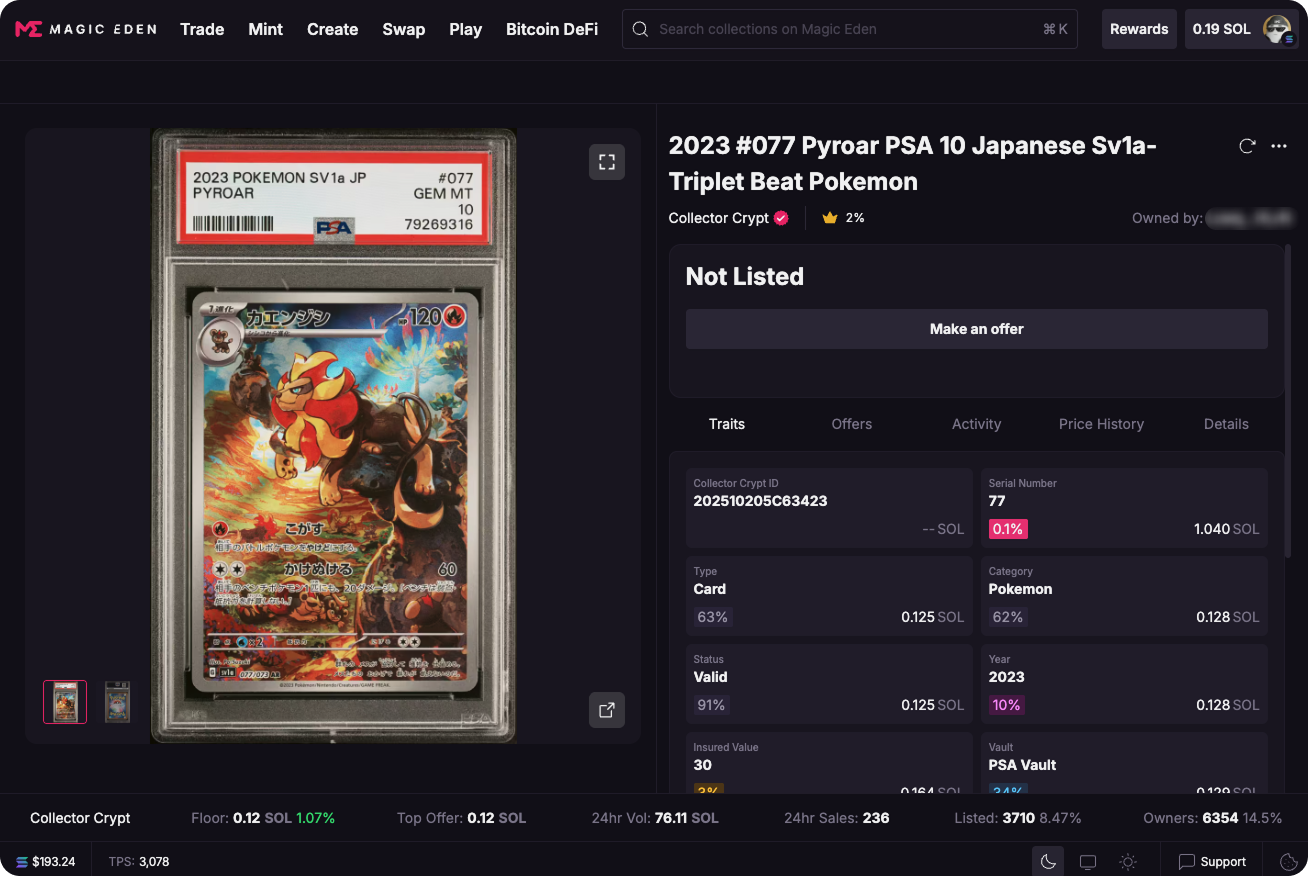
Task: Expand card image to fullscreen
Action: (607, 162)
